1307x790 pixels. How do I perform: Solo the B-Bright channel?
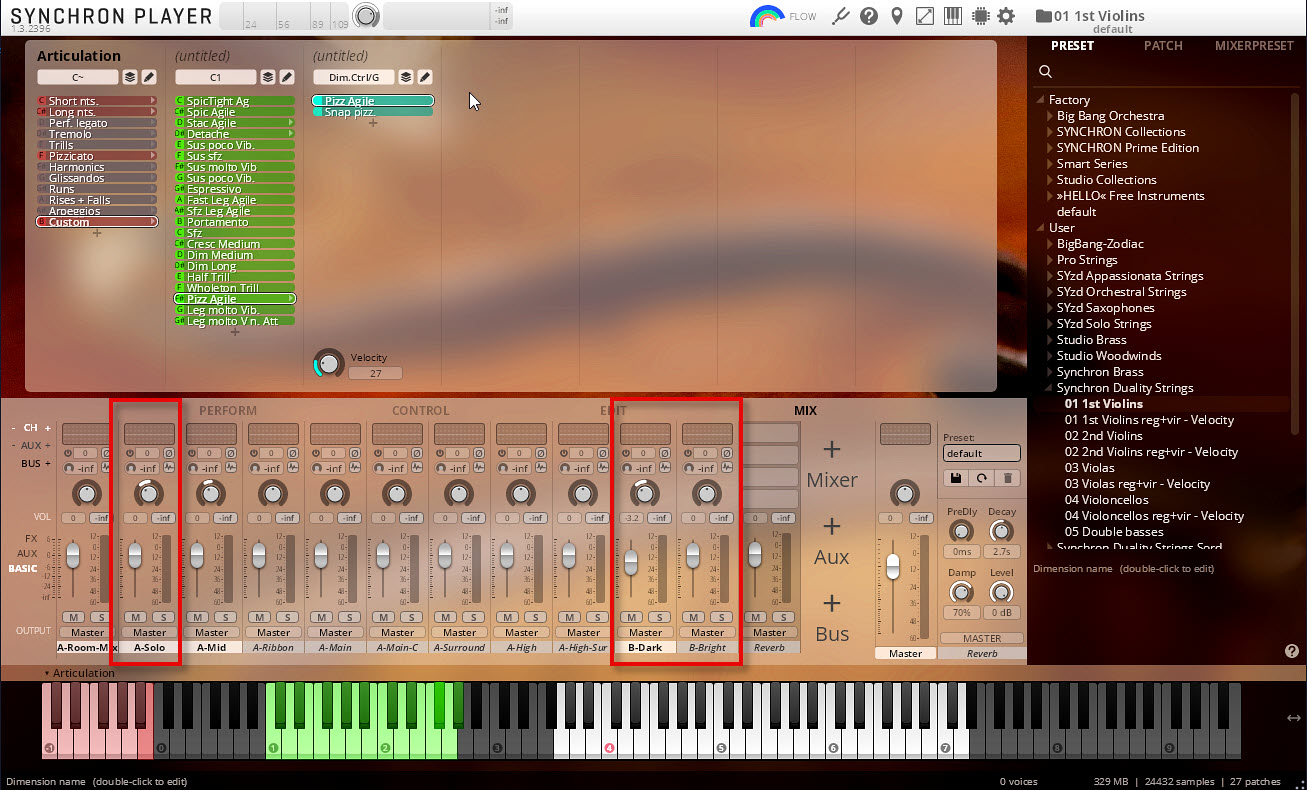click(x=720, y=617)
